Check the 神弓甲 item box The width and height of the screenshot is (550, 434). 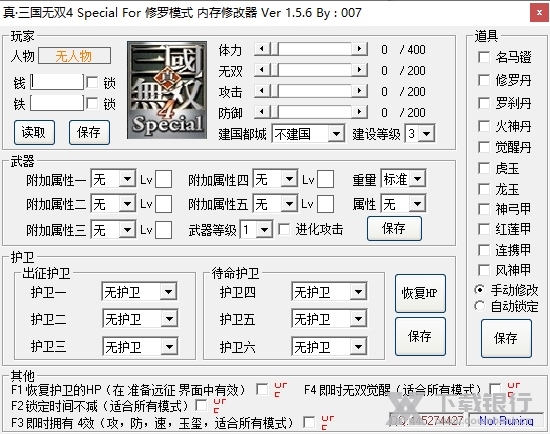point(484,209)
